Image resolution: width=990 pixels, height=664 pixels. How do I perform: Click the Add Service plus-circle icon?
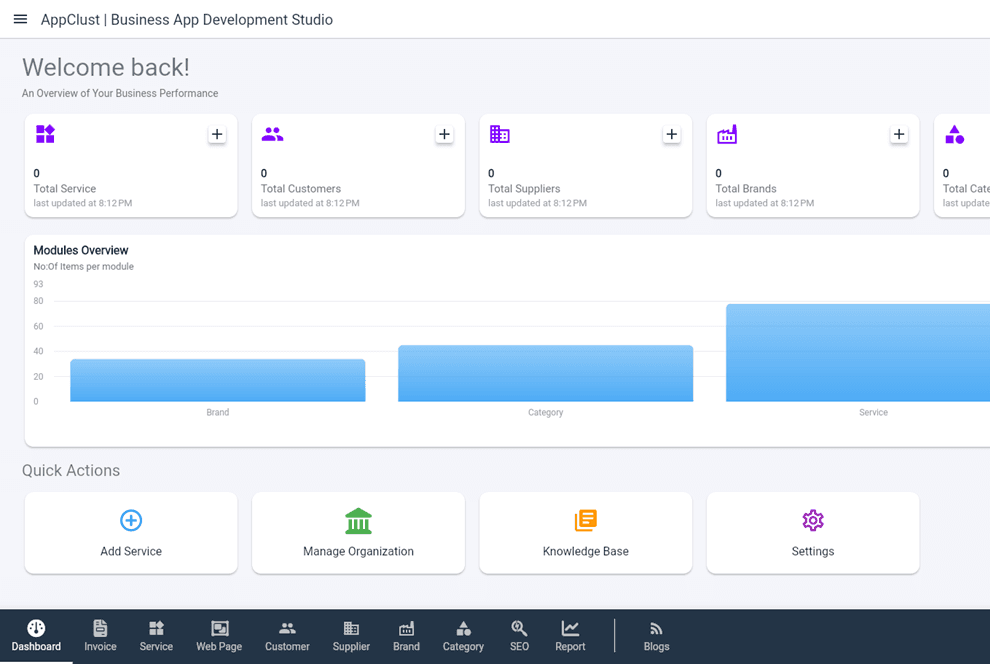[131, 521]
